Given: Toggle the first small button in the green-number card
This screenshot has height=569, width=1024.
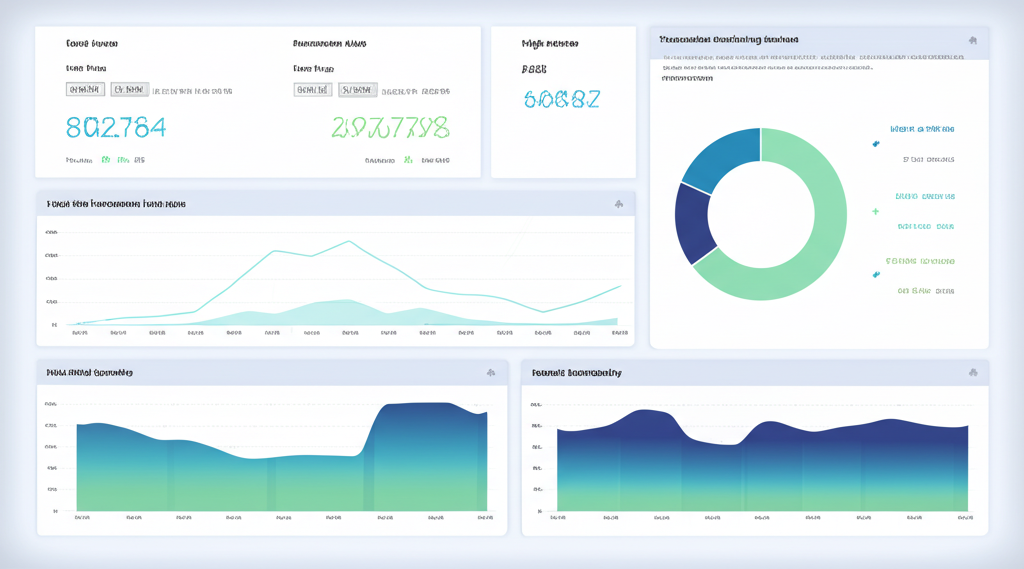Looking at the screenshot, I should coord(313,90).
